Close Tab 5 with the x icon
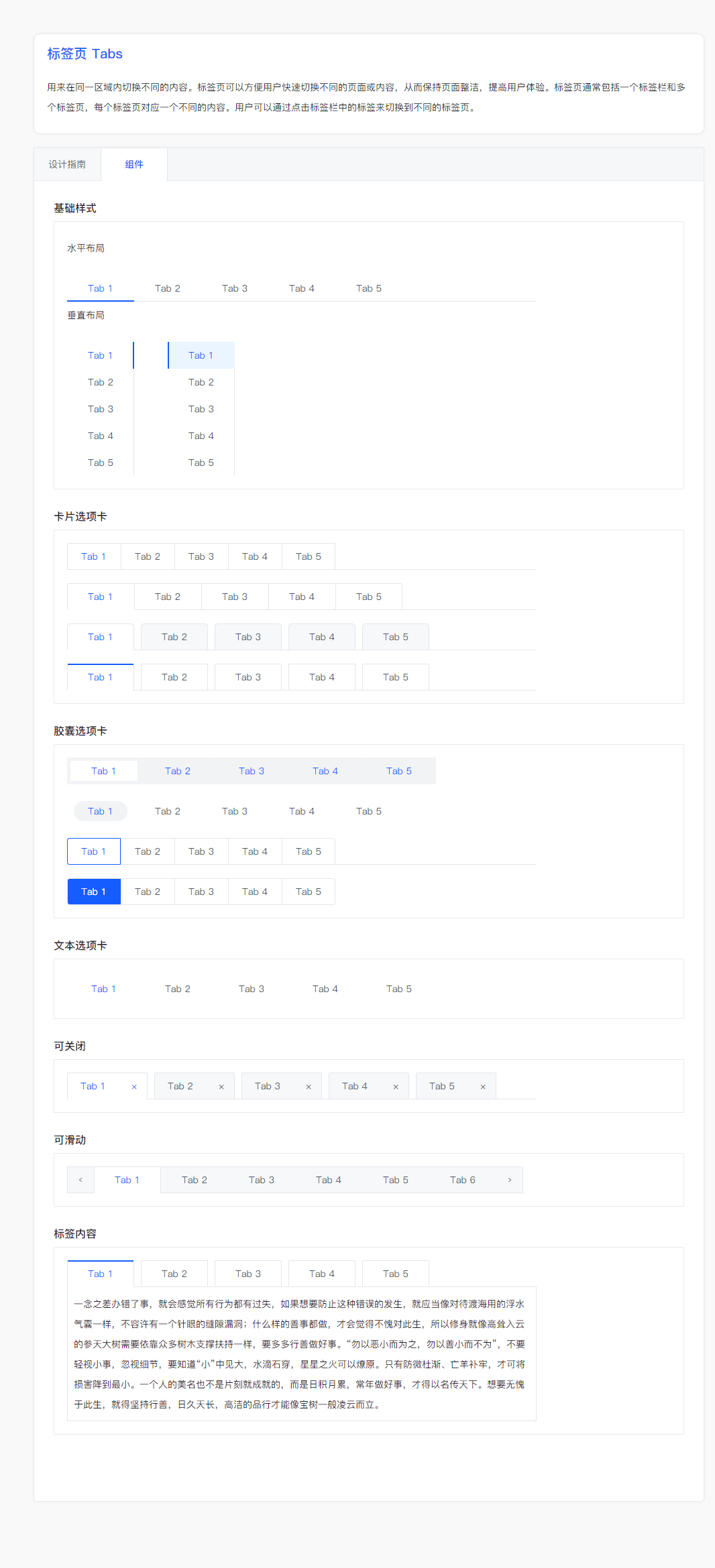 coord(483,1087)
